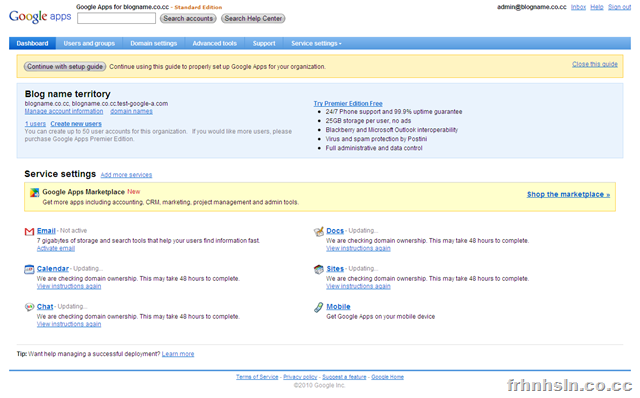
Task: Click the Mobile phone icon
Action: pyautogui.click(x=318, y=307)
